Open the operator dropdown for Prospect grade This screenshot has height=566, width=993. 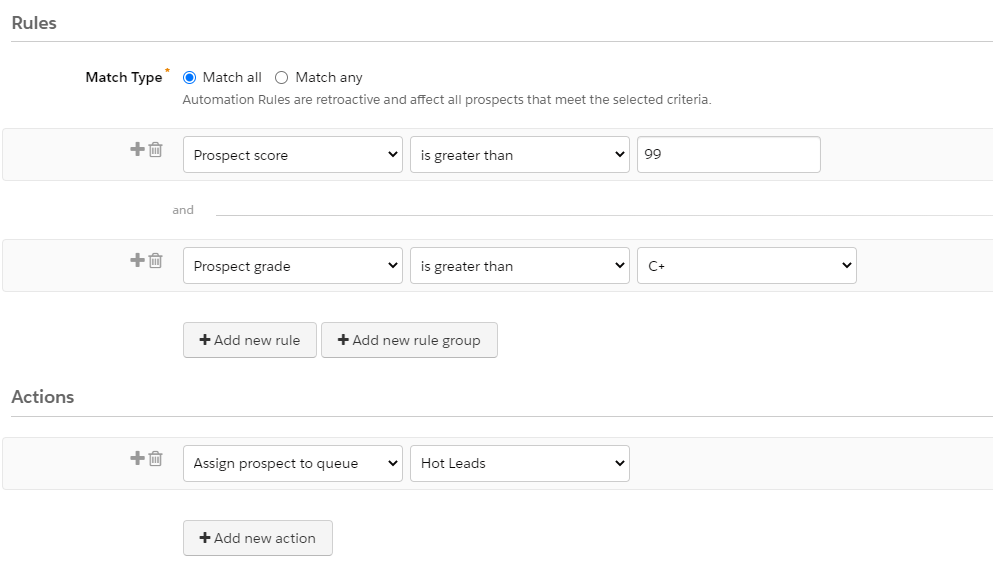pos(519,266)
